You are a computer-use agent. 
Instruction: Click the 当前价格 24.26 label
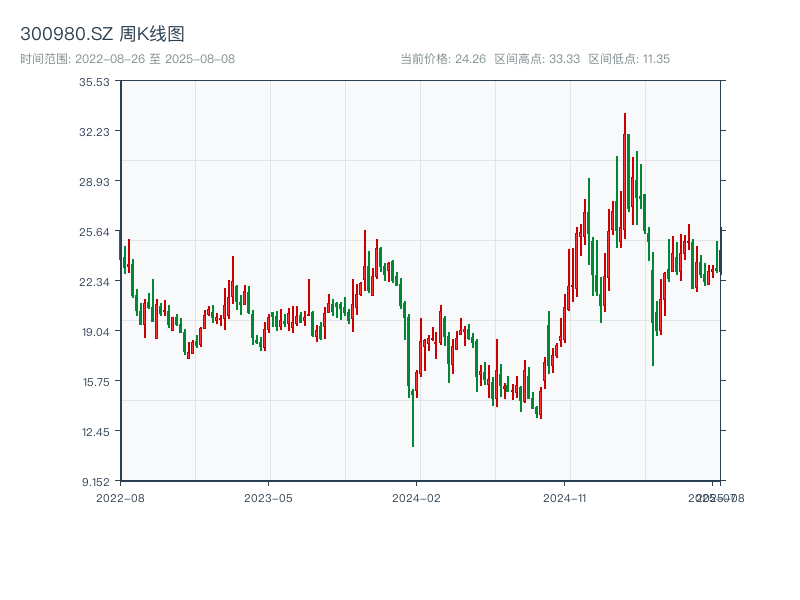point(443,59)
